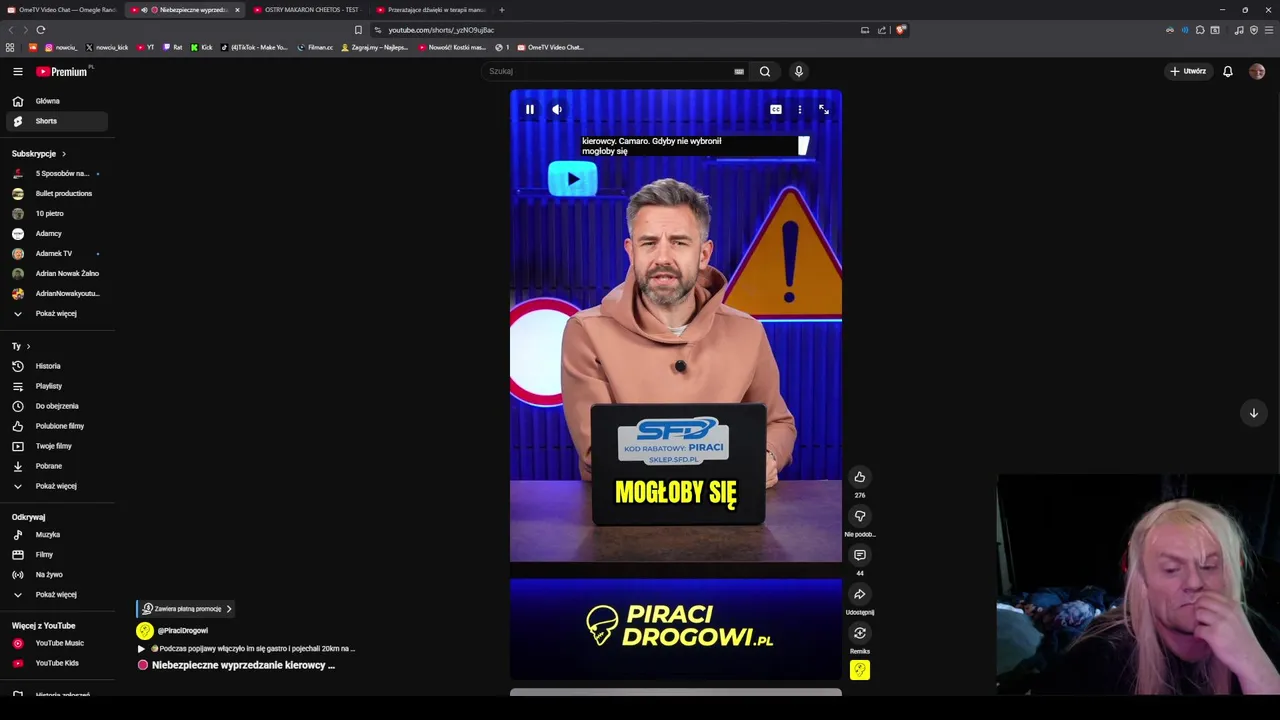The width and height of the screenshot is (1280, 720).
Task: Reload the current page
Action: tap(41, 30)
